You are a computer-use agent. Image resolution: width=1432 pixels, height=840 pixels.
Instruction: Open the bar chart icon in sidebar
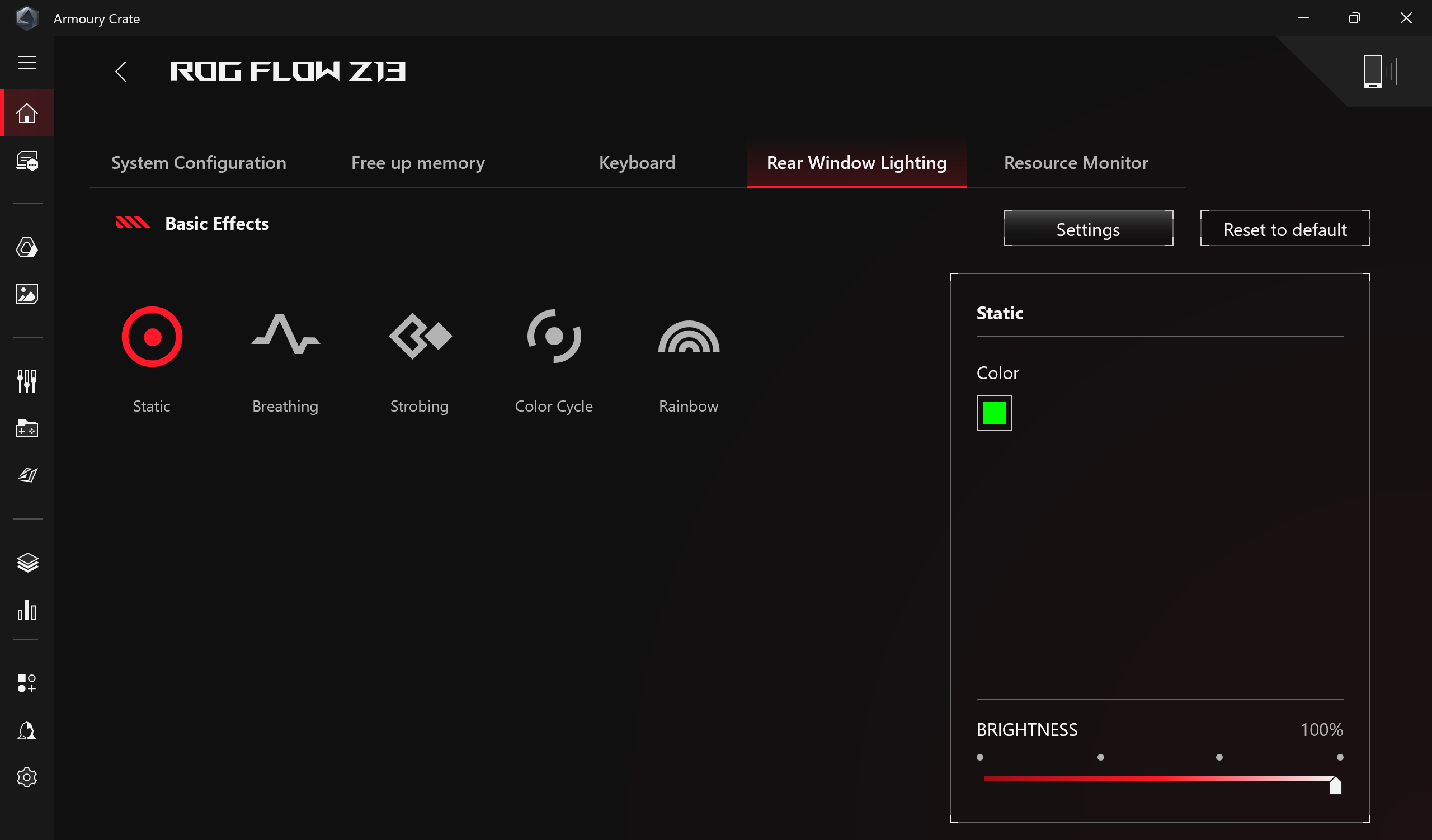coord(27,610)
